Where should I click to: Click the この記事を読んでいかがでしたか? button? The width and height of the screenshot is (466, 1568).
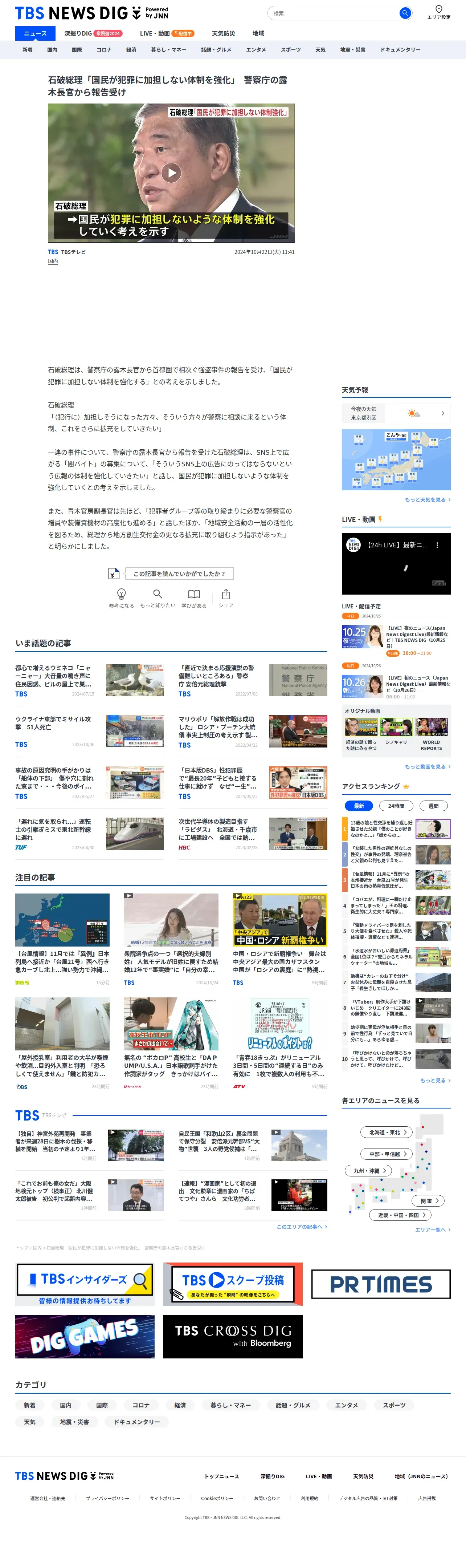coord(179,574)
